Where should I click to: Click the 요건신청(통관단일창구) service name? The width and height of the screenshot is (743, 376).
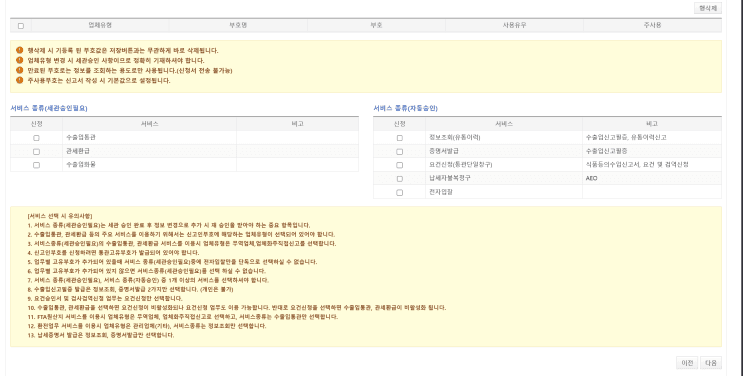tap(461, 165)
